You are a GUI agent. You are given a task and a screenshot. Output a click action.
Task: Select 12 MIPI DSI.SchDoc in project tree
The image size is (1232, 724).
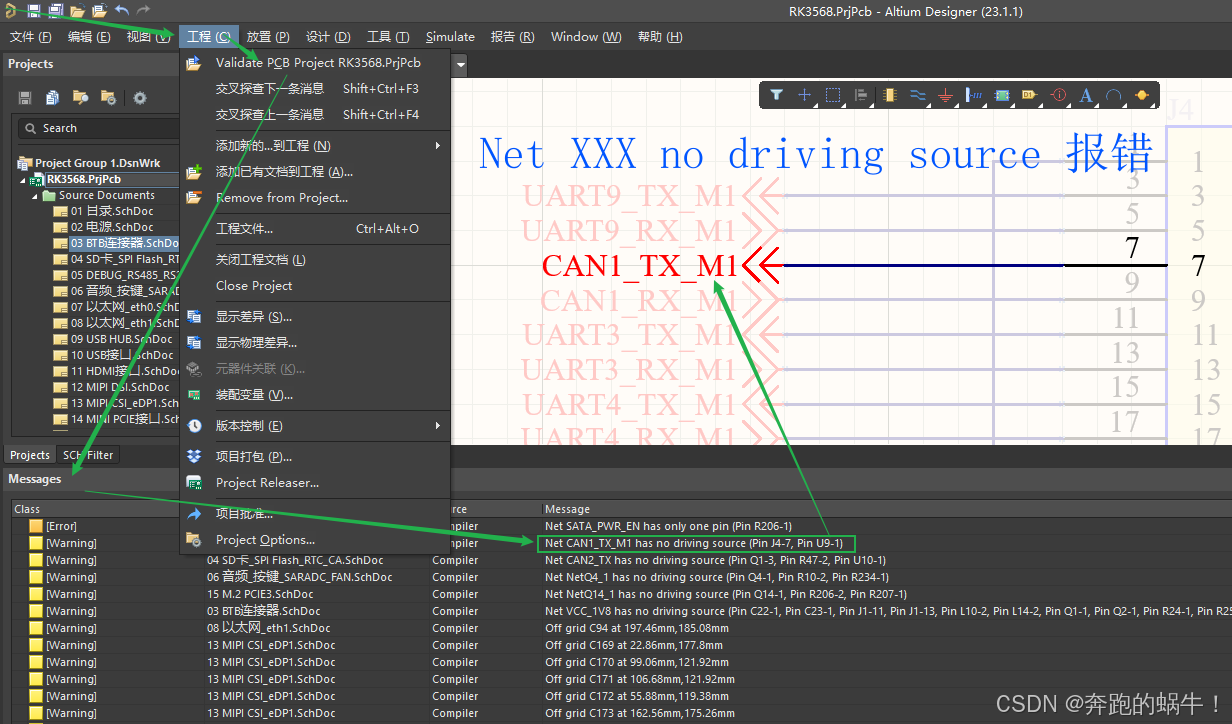pos(120,387)
